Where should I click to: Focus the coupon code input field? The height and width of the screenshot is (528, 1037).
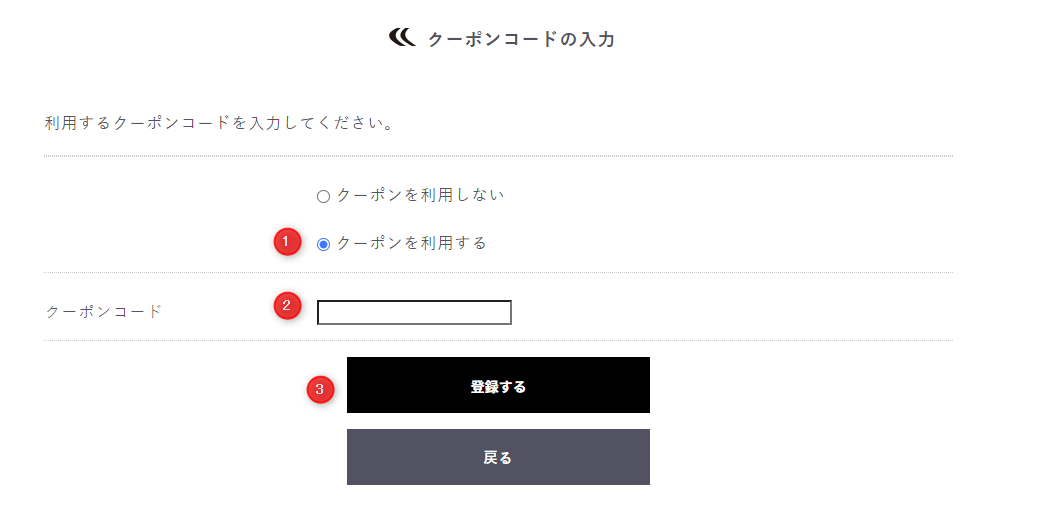tap(414, 313)
